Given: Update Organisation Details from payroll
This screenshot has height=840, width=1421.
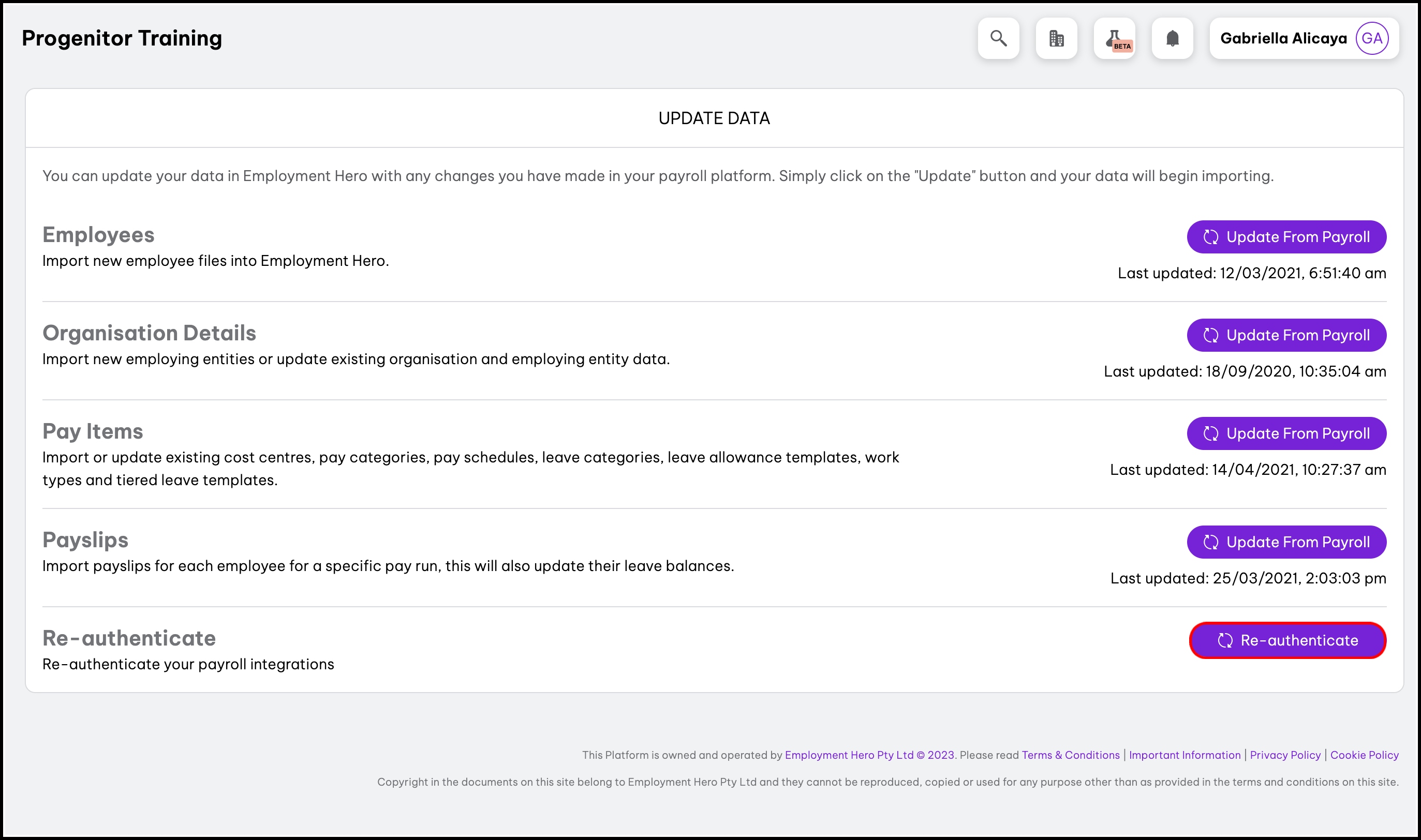Looking at the screenshot, I should pyautogui.click(x=1286, y=335).
